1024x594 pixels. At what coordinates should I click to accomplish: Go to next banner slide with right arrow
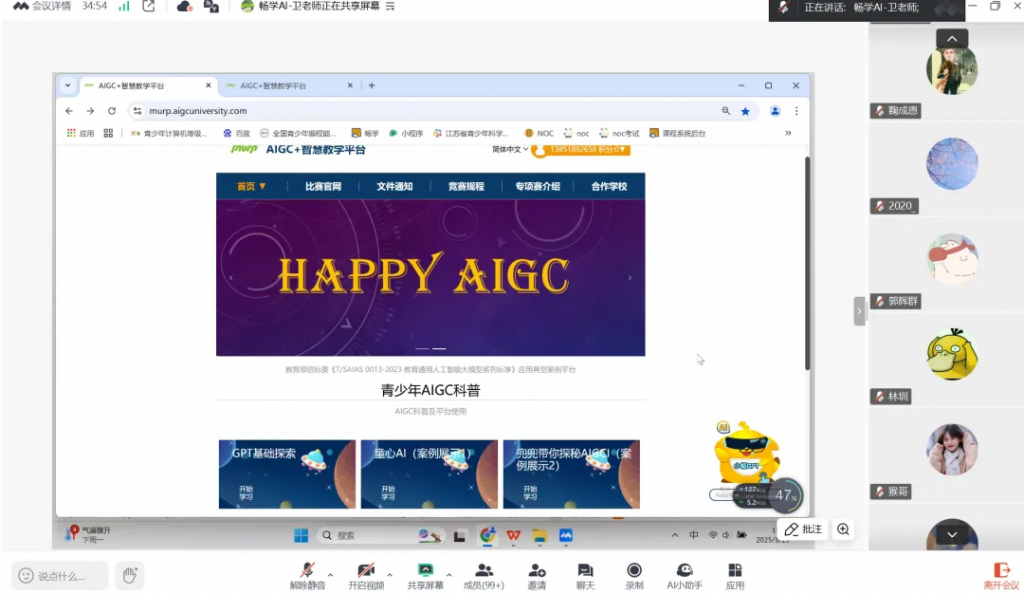pyautogui.click(x=630, y=278)
